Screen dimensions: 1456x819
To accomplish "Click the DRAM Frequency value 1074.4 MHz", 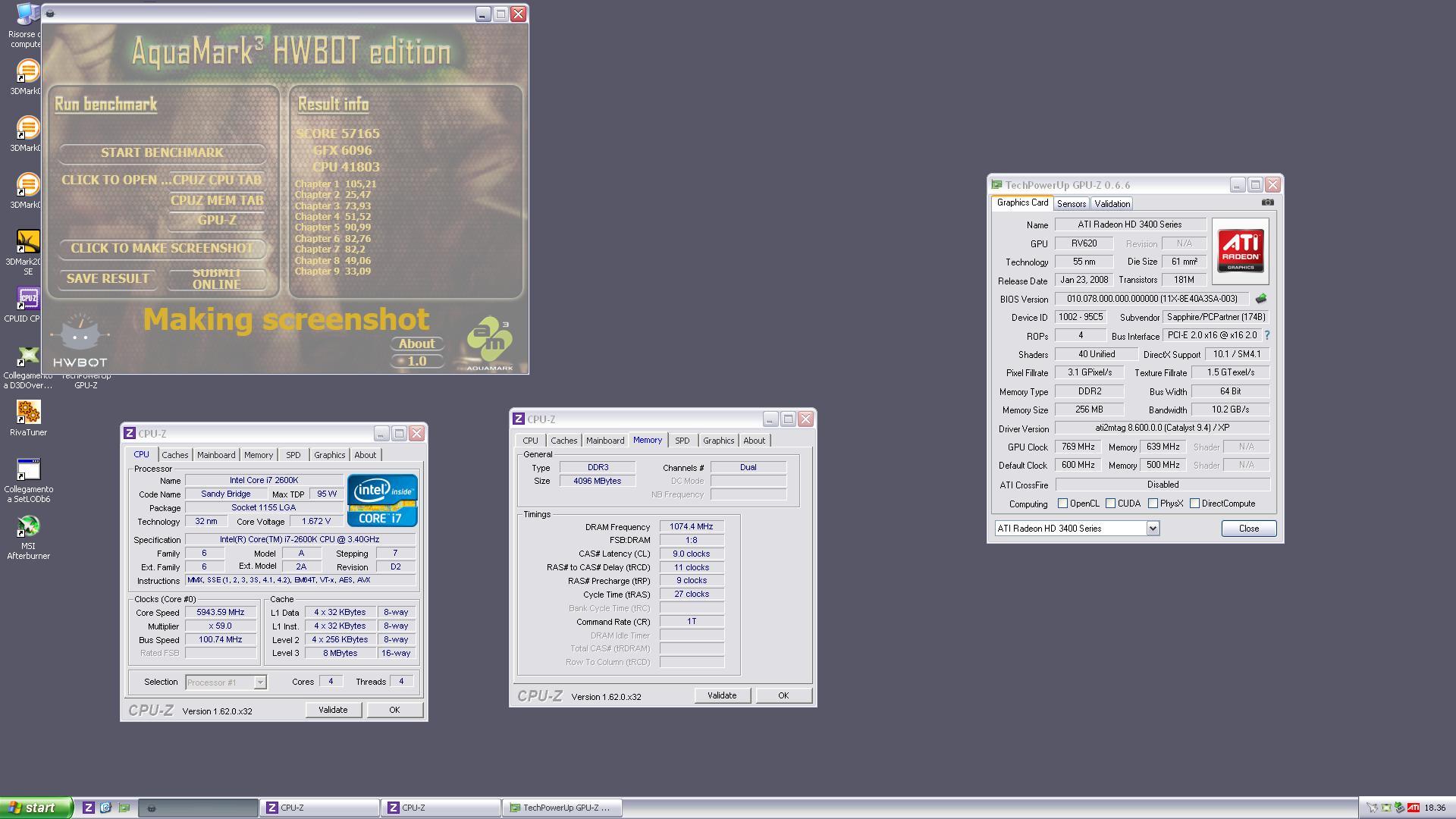I will 692,526.
